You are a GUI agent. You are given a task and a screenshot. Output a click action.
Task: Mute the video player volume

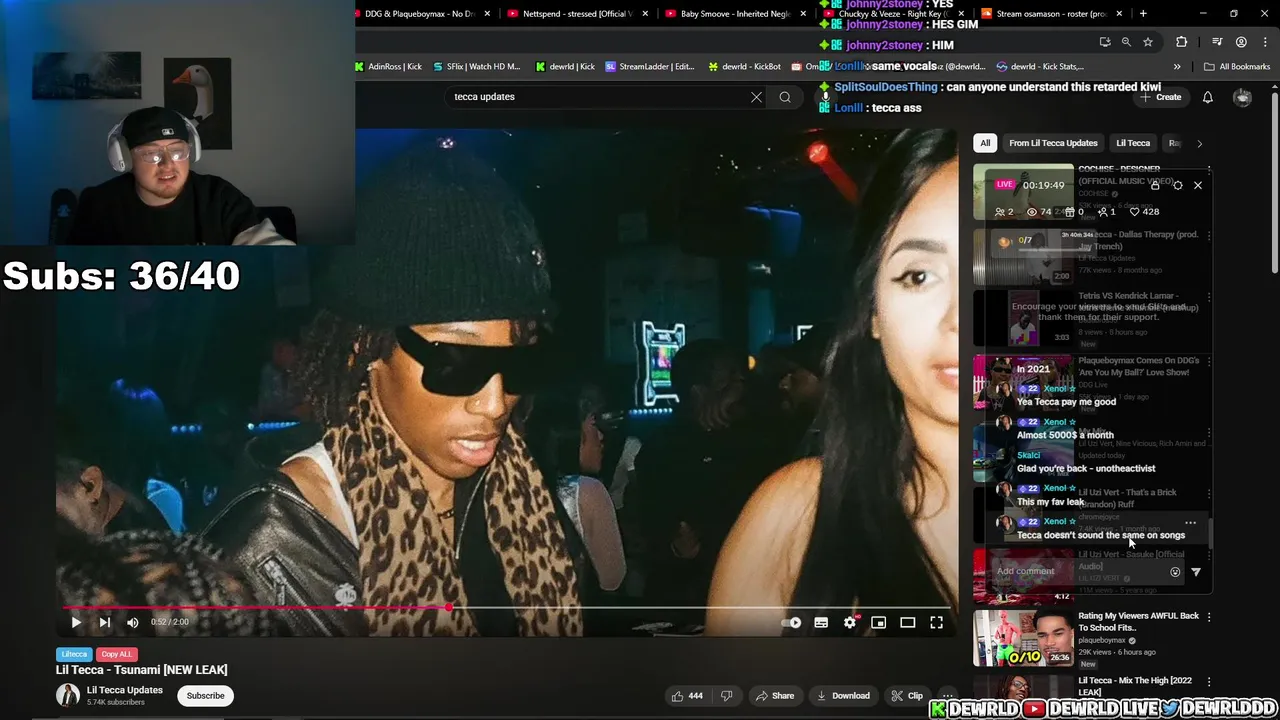[x=133, y=622]
